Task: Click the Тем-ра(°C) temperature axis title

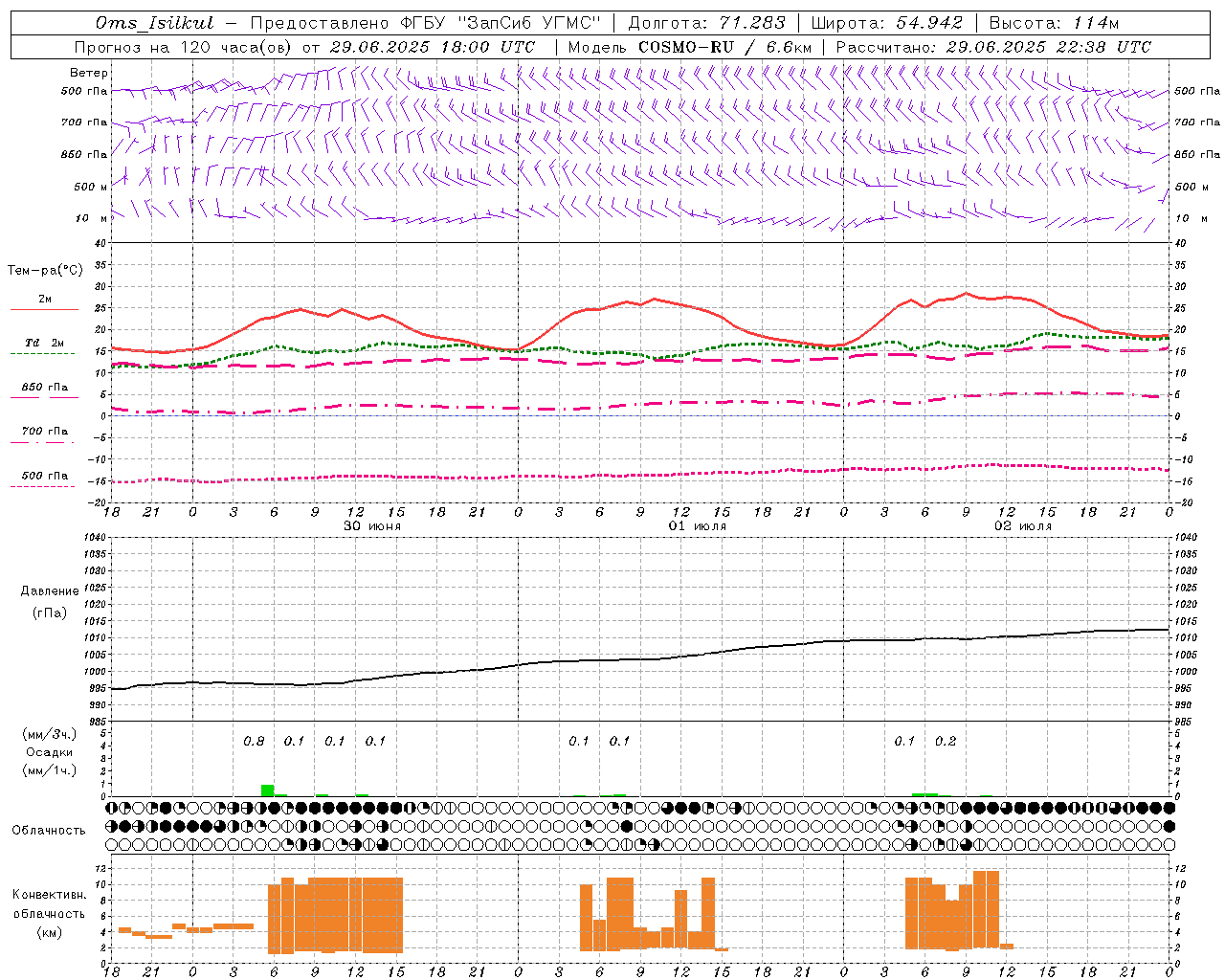Action: [45, 271]
